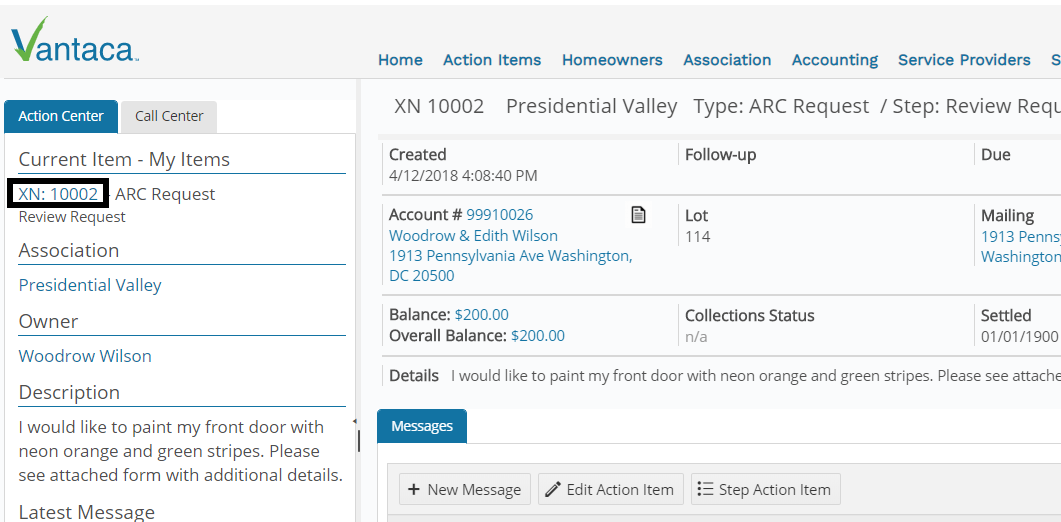Open the Presidential Valley association link
The height and width of the screenshot is (522, 1061).
coord(90,285)
